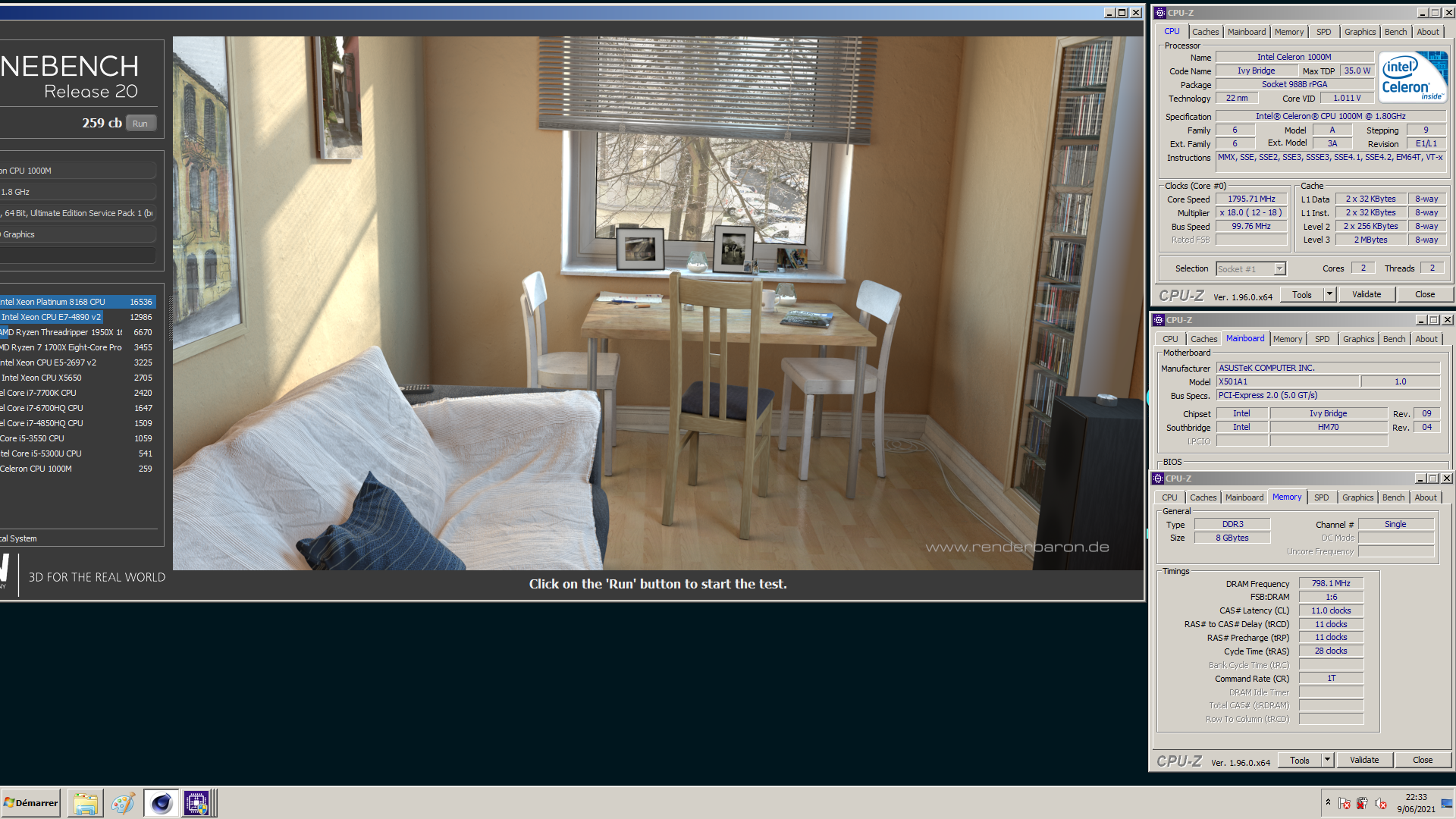Select the Core i7-7700K CPU row
The height and width of the screenshot is (819, 1456).
pyautogui.click(x=77, y=393)
